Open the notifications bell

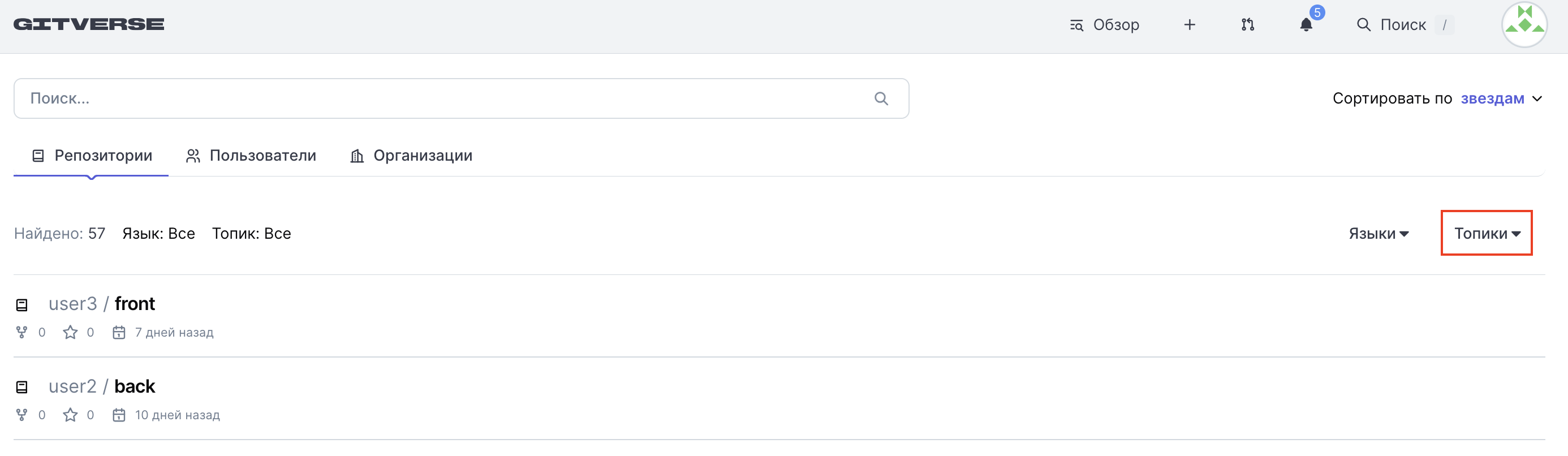[1306, 25]
